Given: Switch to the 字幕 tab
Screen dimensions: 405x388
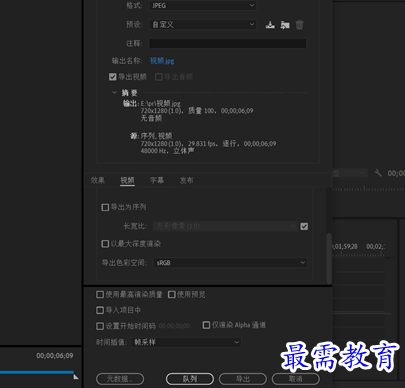Looking at the screenshot, I should tap(157, 180).
